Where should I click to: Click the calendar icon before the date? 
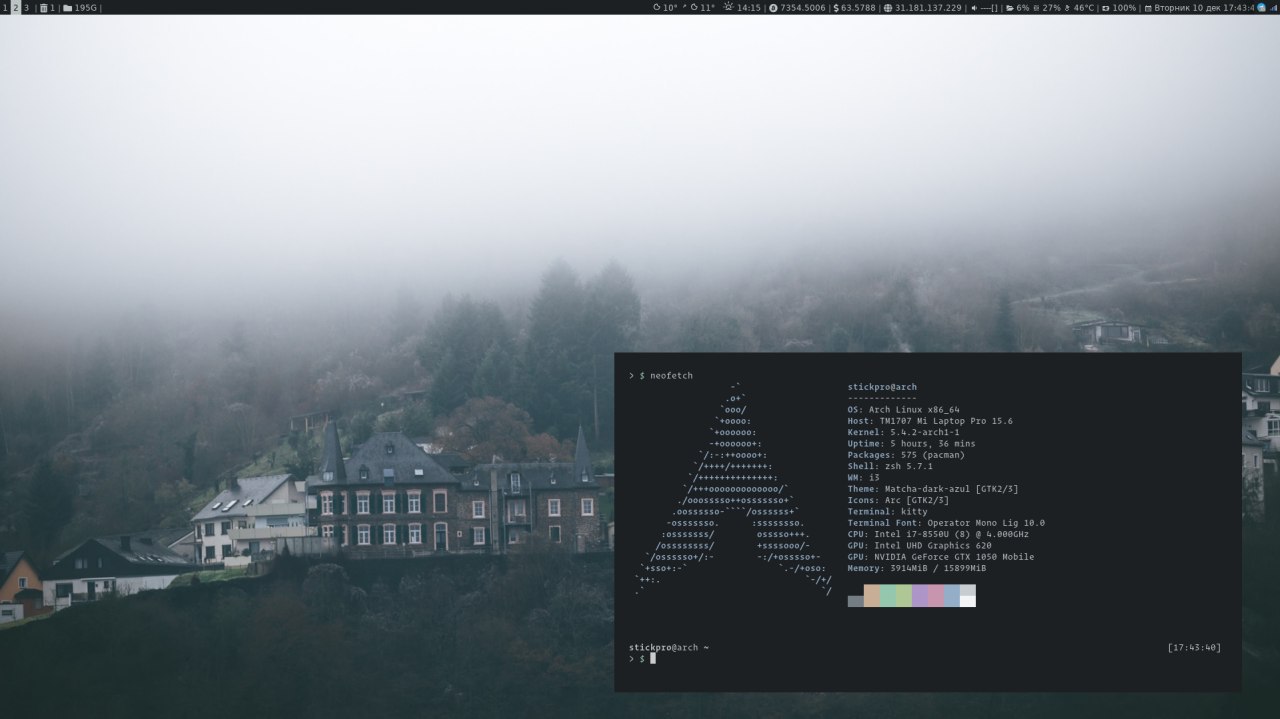tap(1147, 7)
